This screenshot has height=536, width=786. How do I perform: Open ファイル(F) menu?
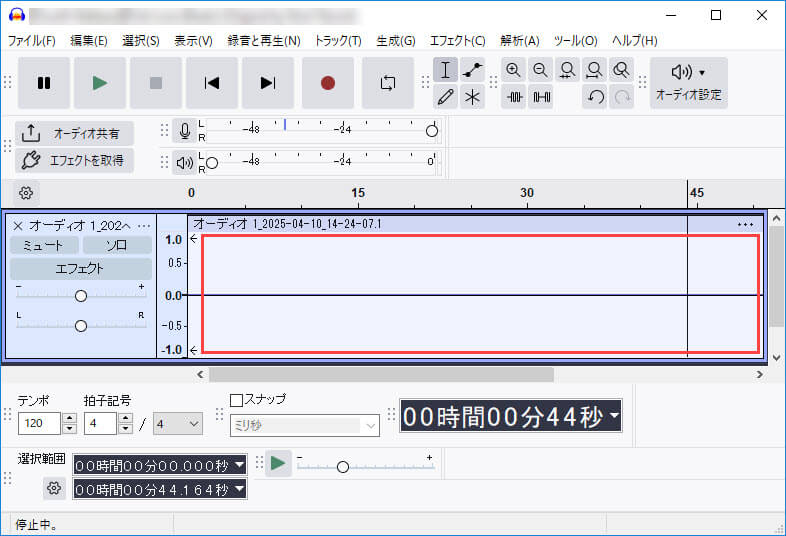[32, 41]
